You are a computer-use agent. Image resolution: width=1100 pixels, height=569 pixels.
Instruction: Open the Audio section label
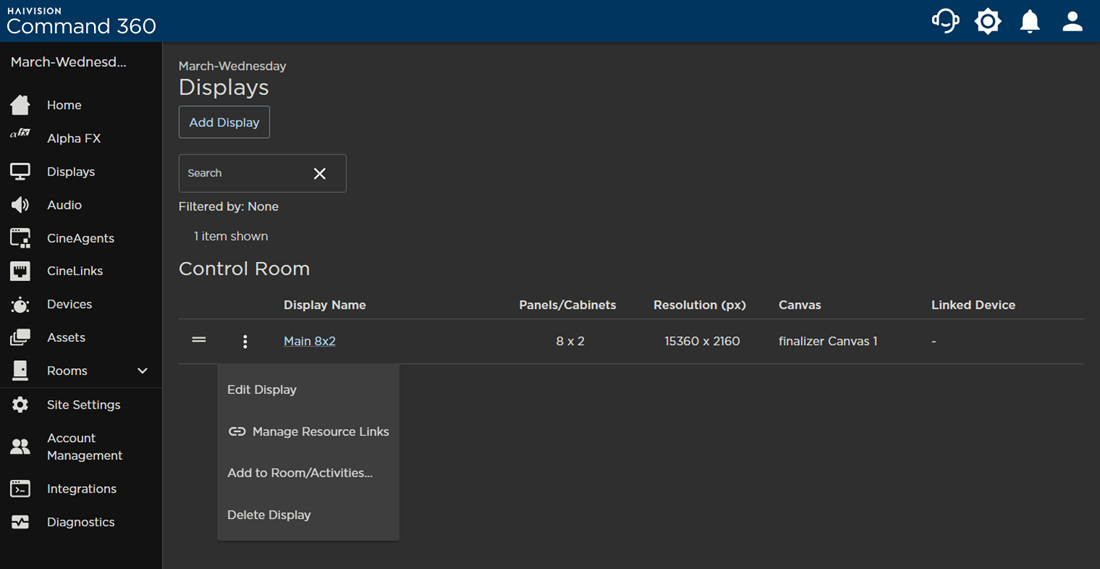(64, 205)
